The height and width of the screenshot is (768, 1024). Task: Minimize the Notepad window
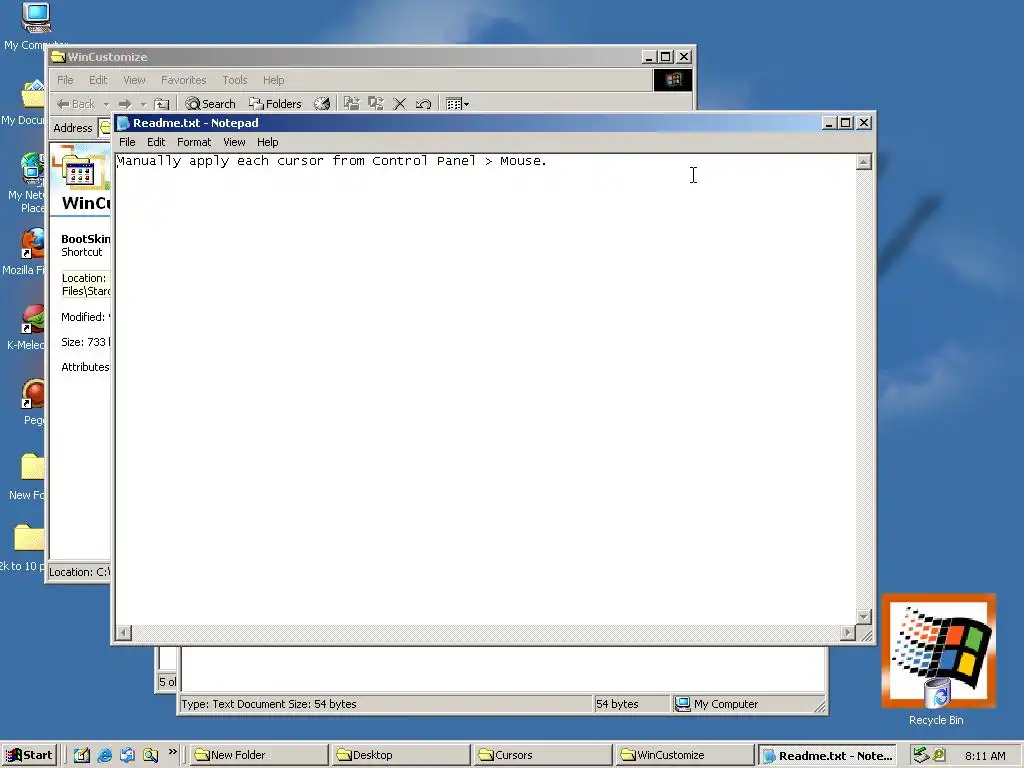829,123
